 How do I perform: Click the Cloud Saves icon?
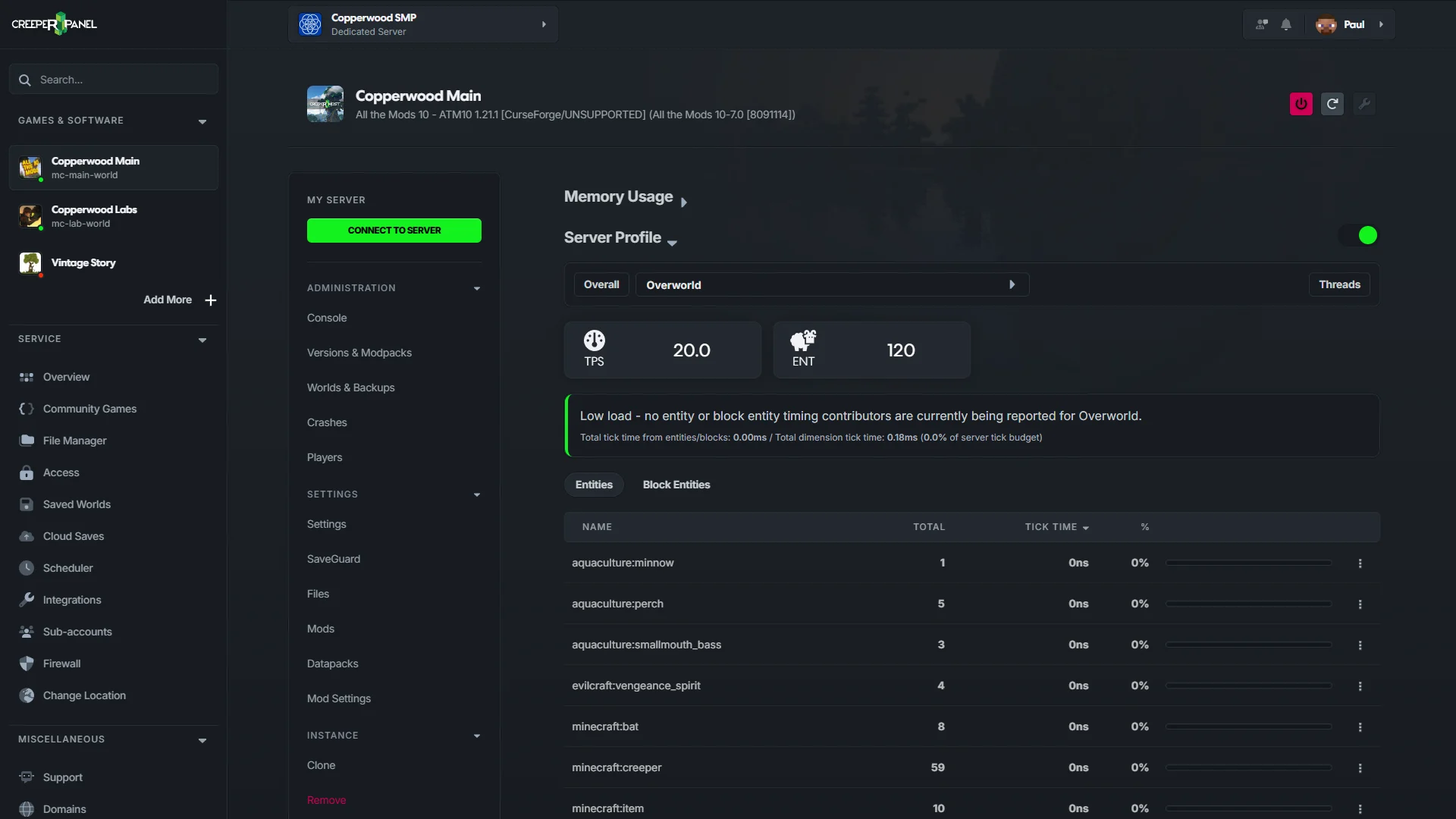click(x=27, y=536)
